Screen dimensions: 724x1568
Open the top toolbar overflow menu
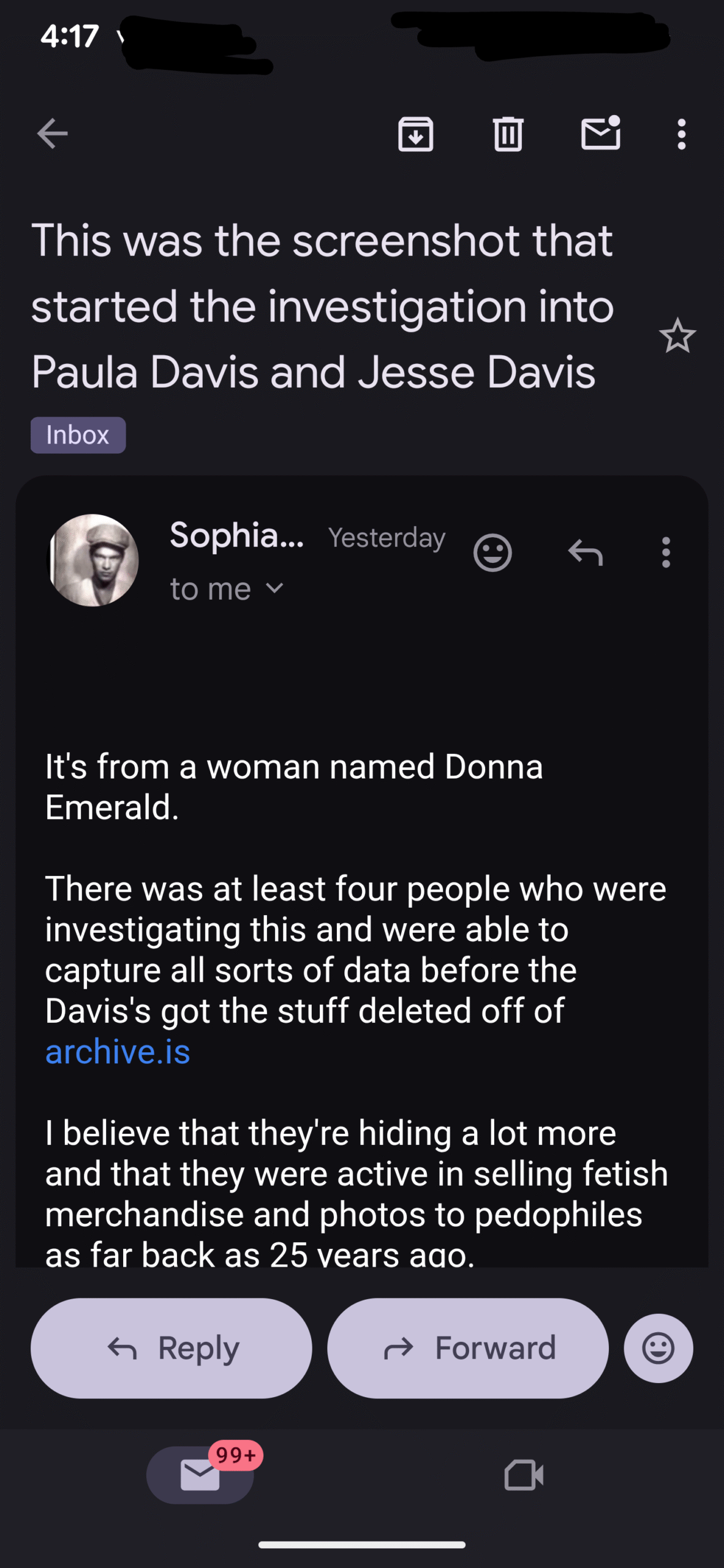(x=681, y=134)
